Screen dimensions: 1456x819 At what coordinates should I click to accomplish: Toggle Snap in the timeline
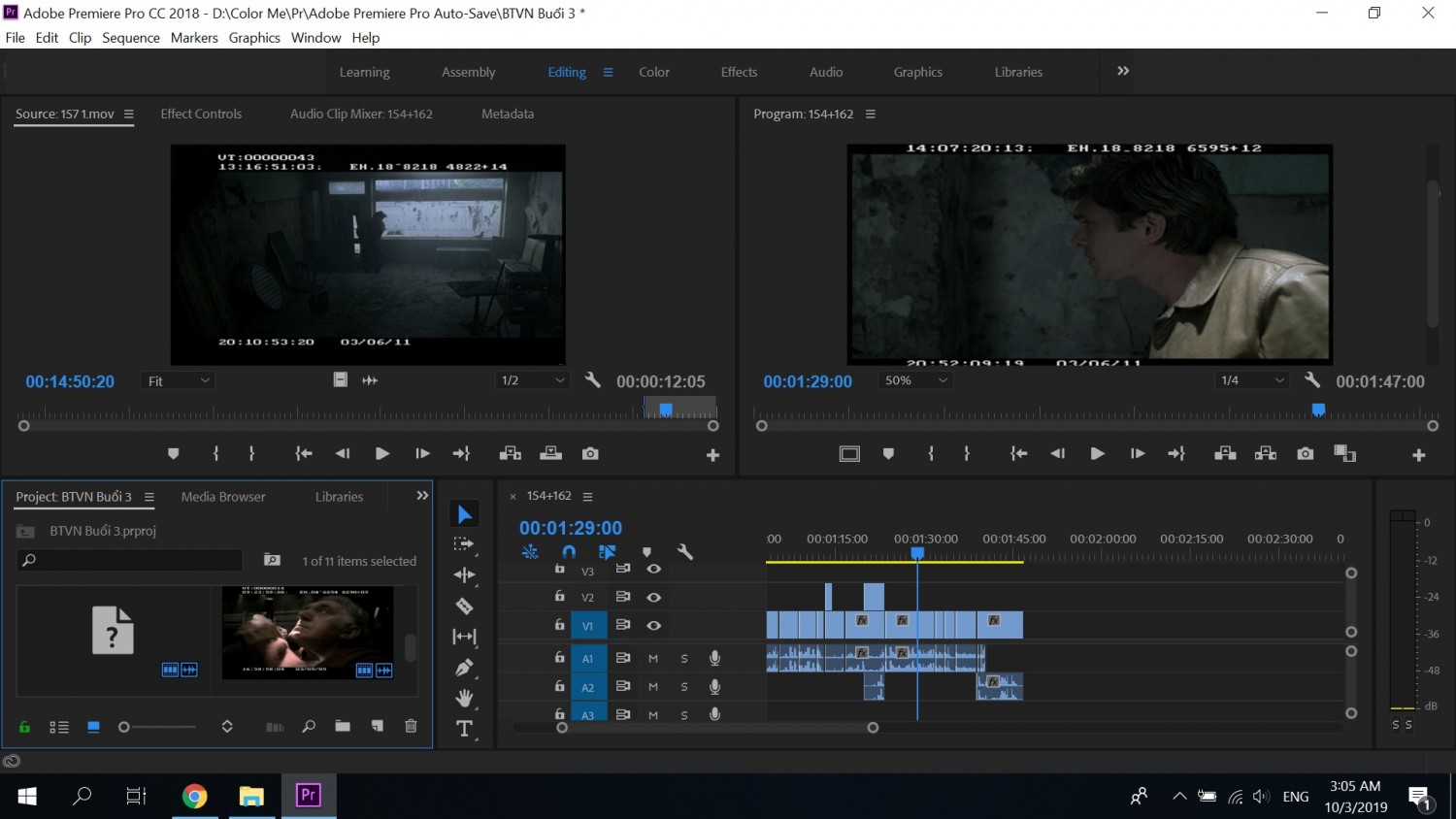(569, 552)
